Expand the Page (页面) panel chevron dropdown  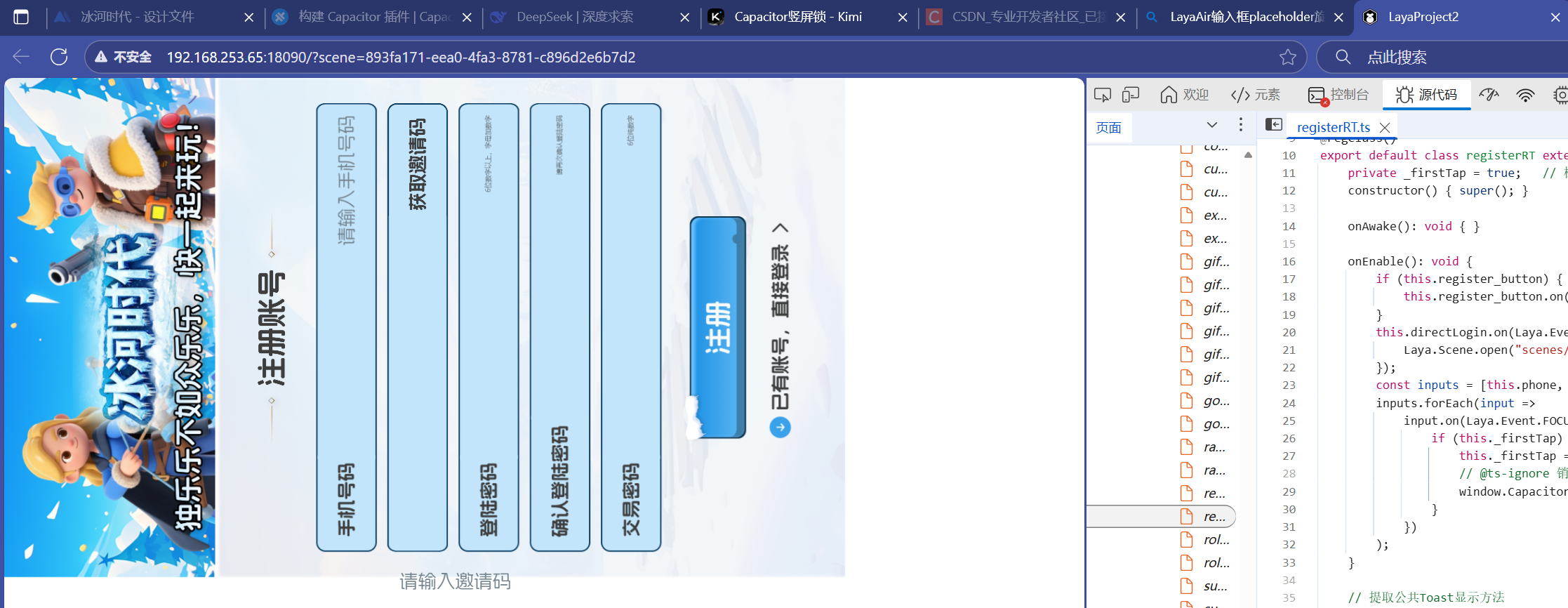click(1211, 125)
